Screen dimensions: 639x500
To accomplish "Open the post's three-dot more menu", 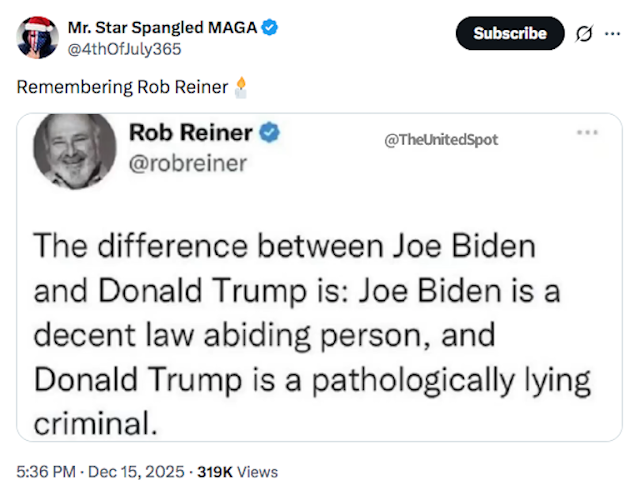I will pos(612,34).
